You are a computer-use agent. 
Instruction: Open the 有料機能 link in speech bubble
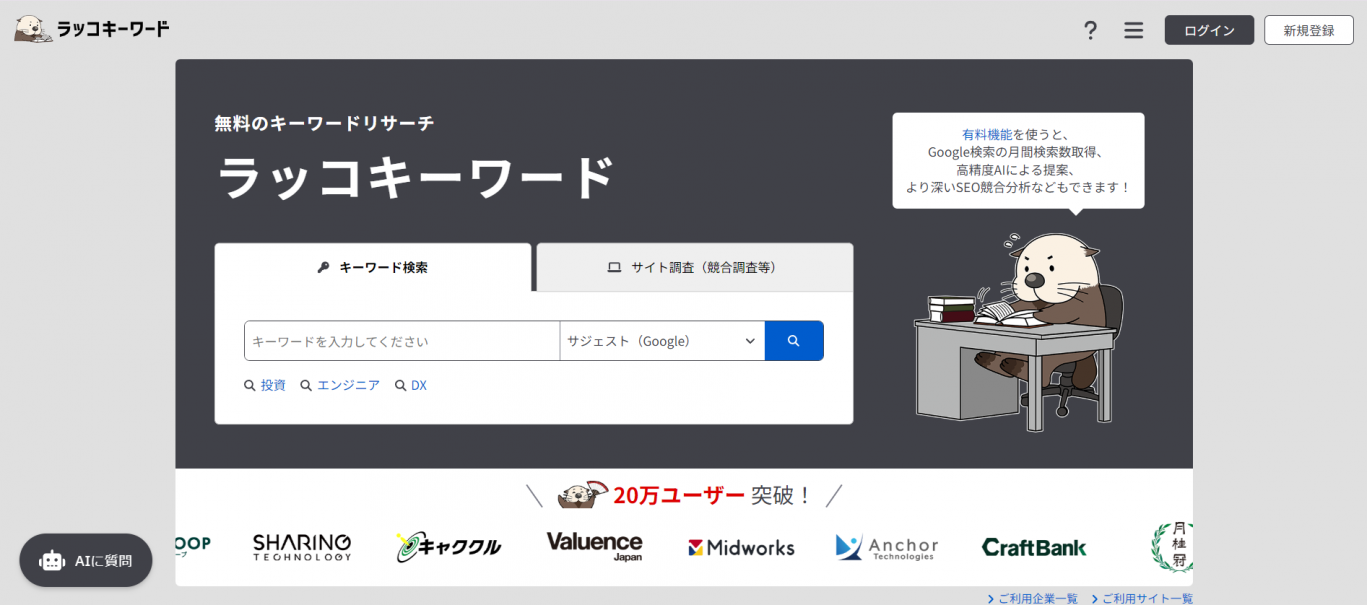(x=986, y=134)
